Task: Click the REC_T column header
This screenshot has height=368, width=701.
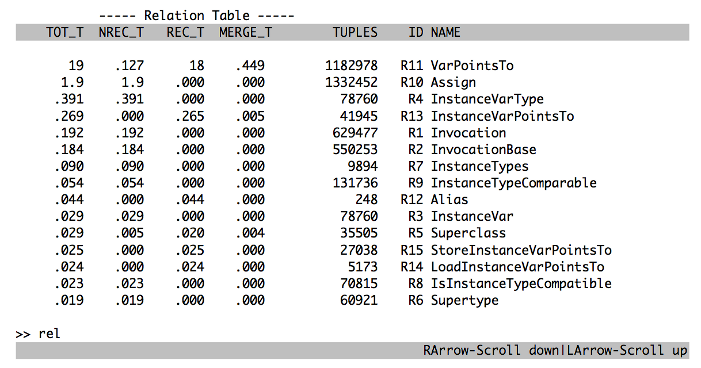Action: coord(185,33)
